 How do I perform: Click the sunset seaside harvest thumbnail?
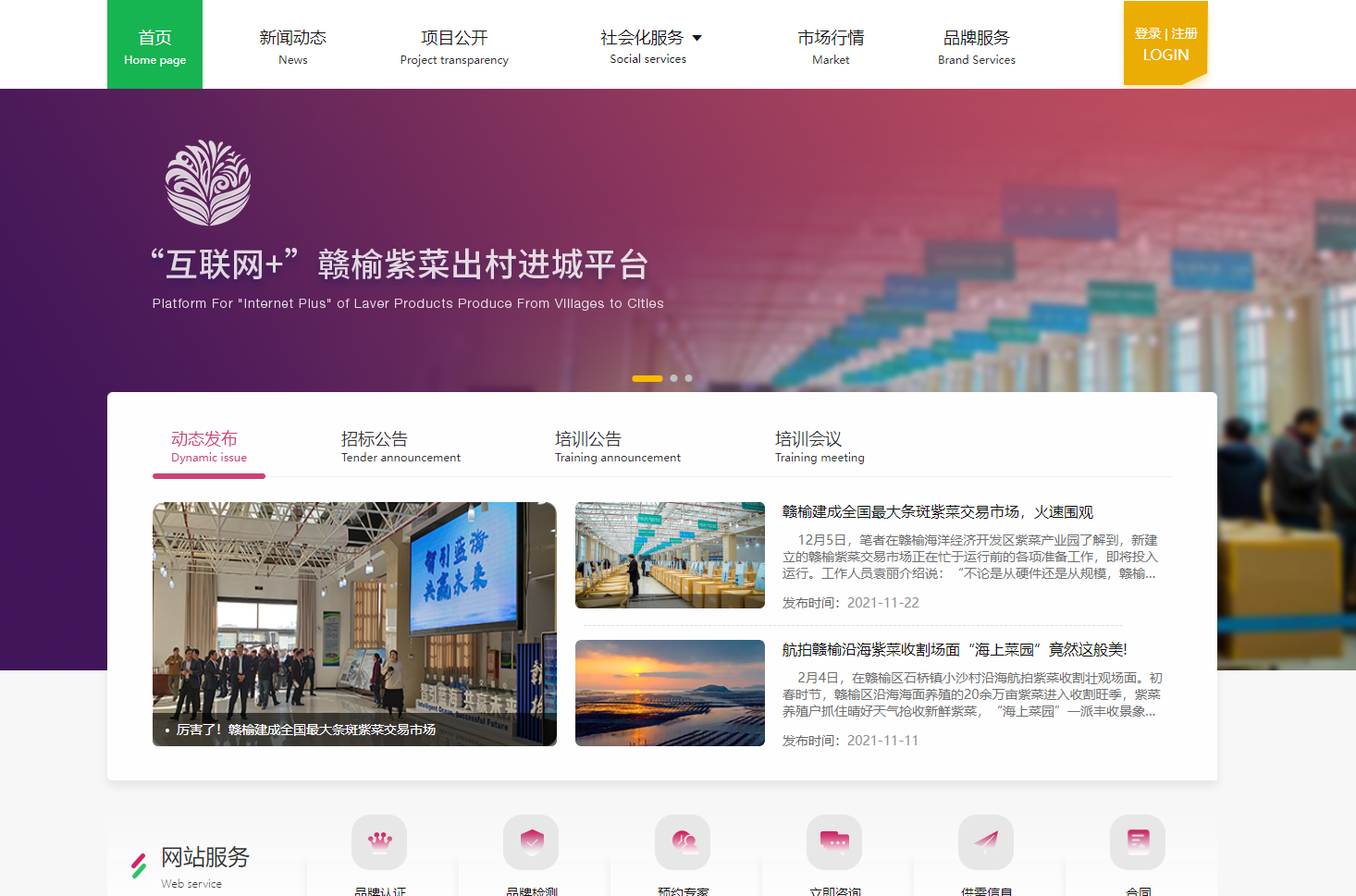click(670, 693)
